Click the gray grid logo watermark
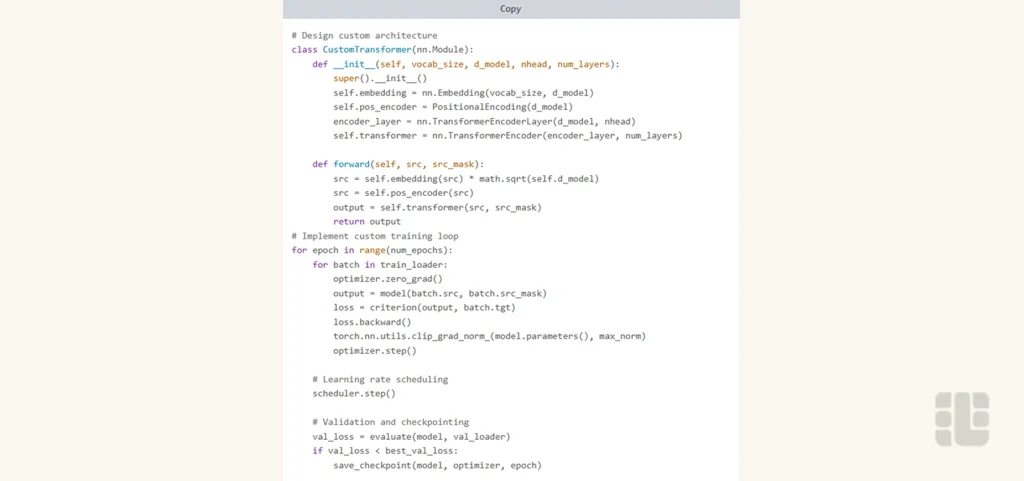The height and width of the screenshot is (481, 1024). (962, 419)
